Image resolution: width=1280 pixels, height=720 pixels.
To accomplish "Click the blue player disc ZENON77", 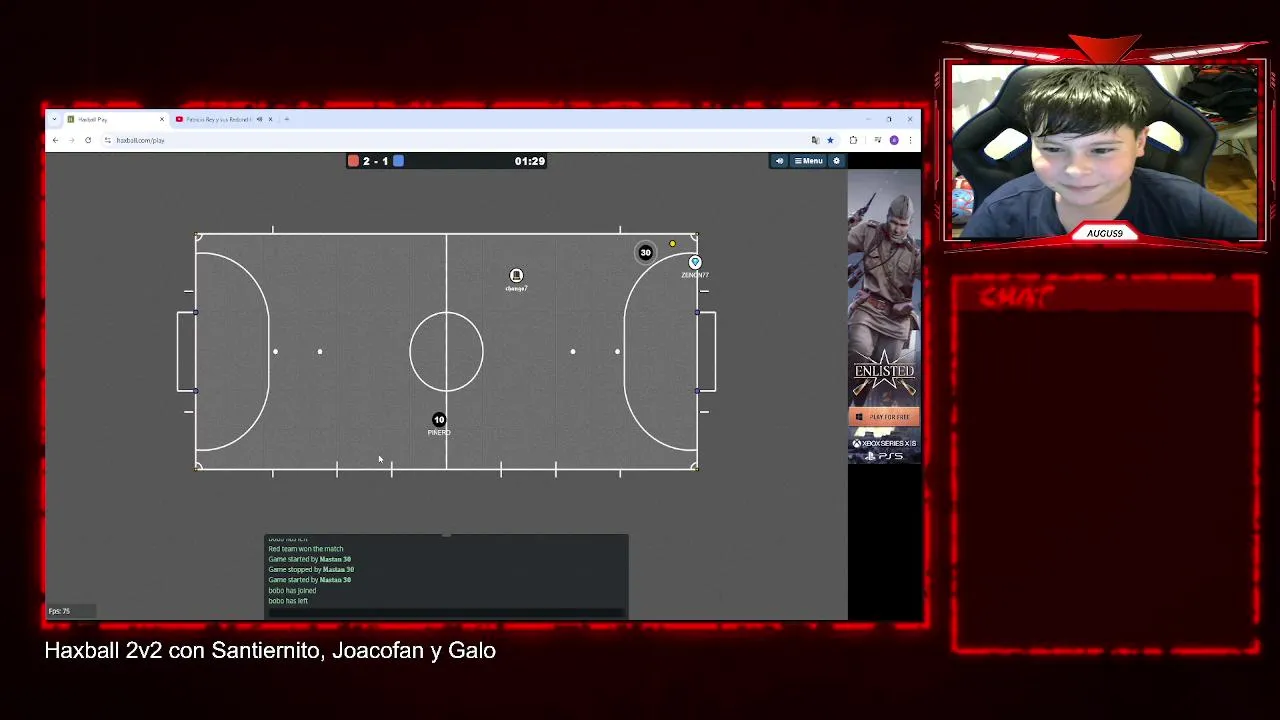I will 695,262.
